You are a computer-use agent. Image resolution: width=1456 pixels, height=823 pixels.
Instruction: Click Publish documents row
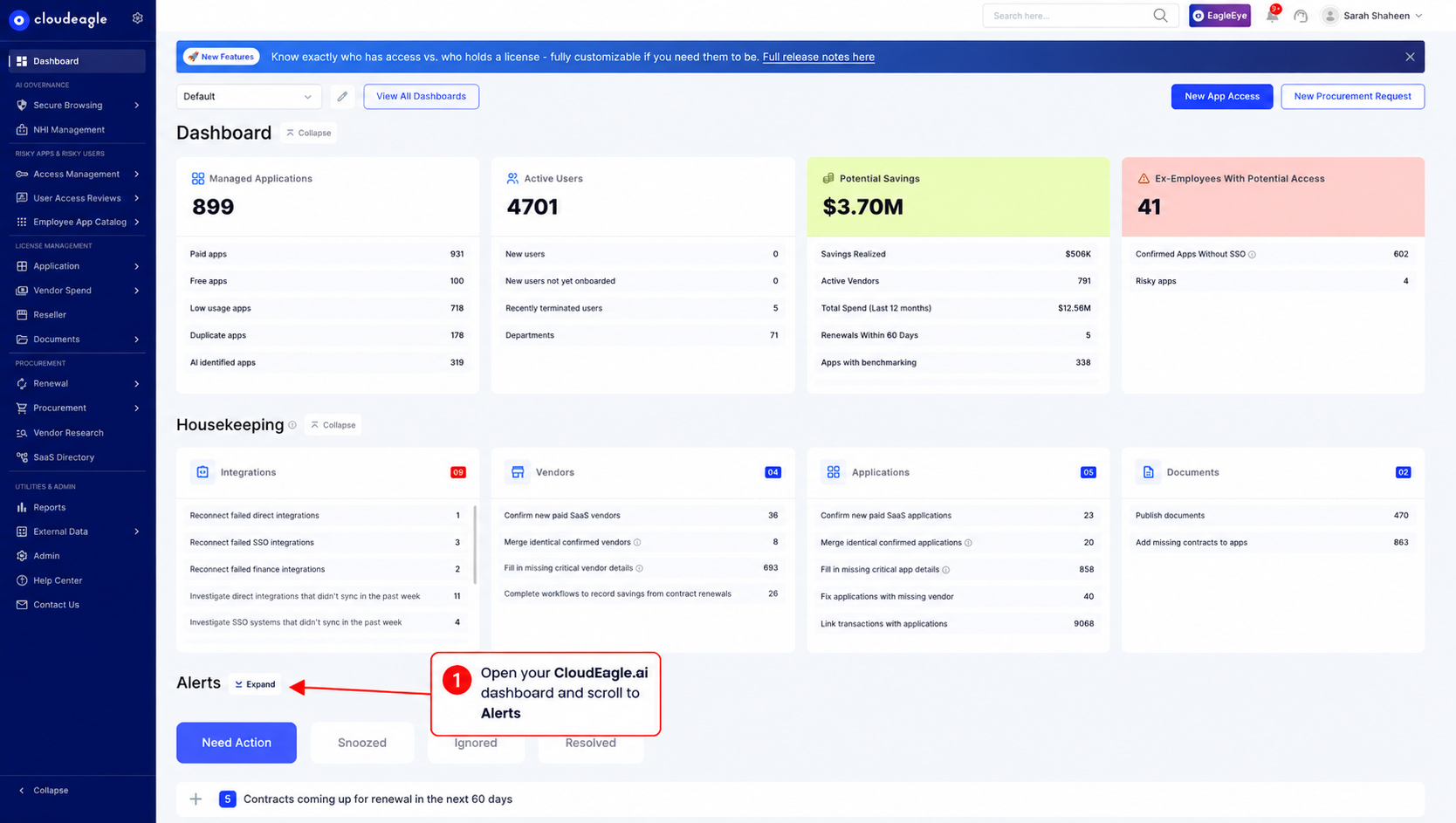(x=1273, y=516)
